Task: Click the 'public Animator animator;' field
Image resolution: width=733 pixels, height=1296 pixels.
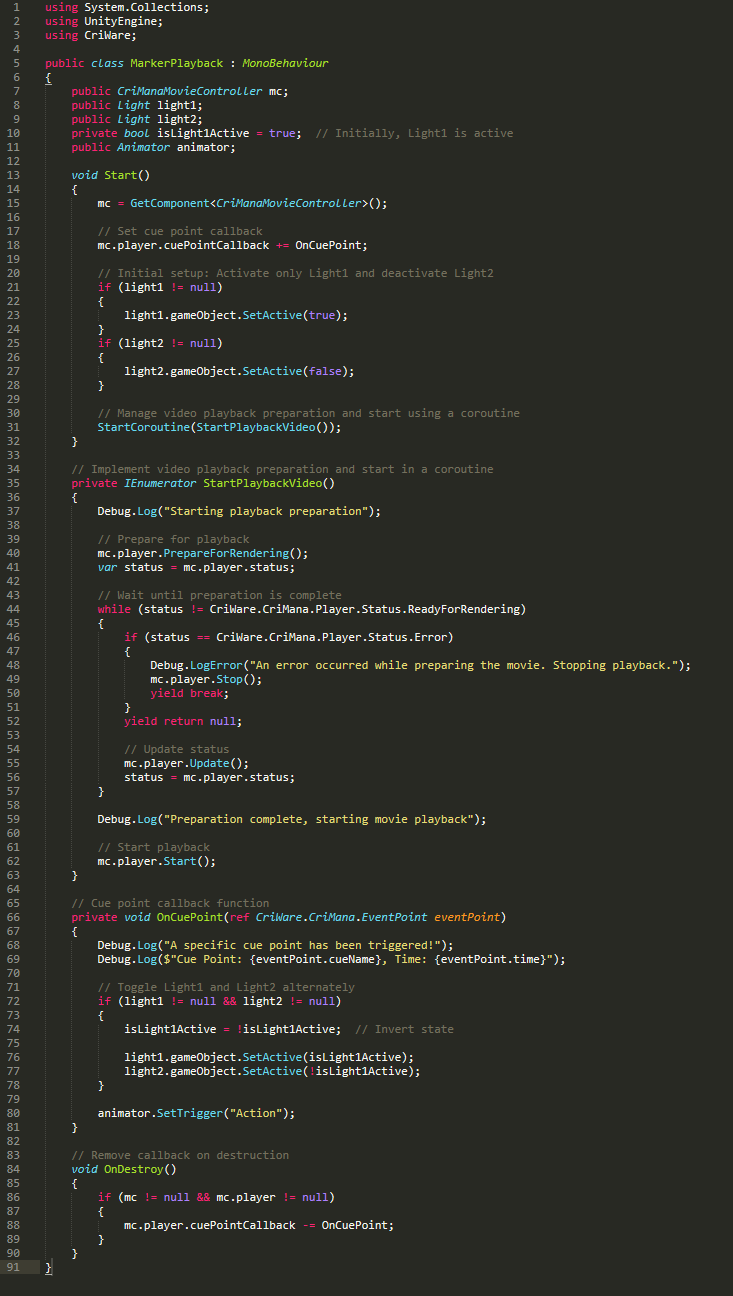Action: 153,147
